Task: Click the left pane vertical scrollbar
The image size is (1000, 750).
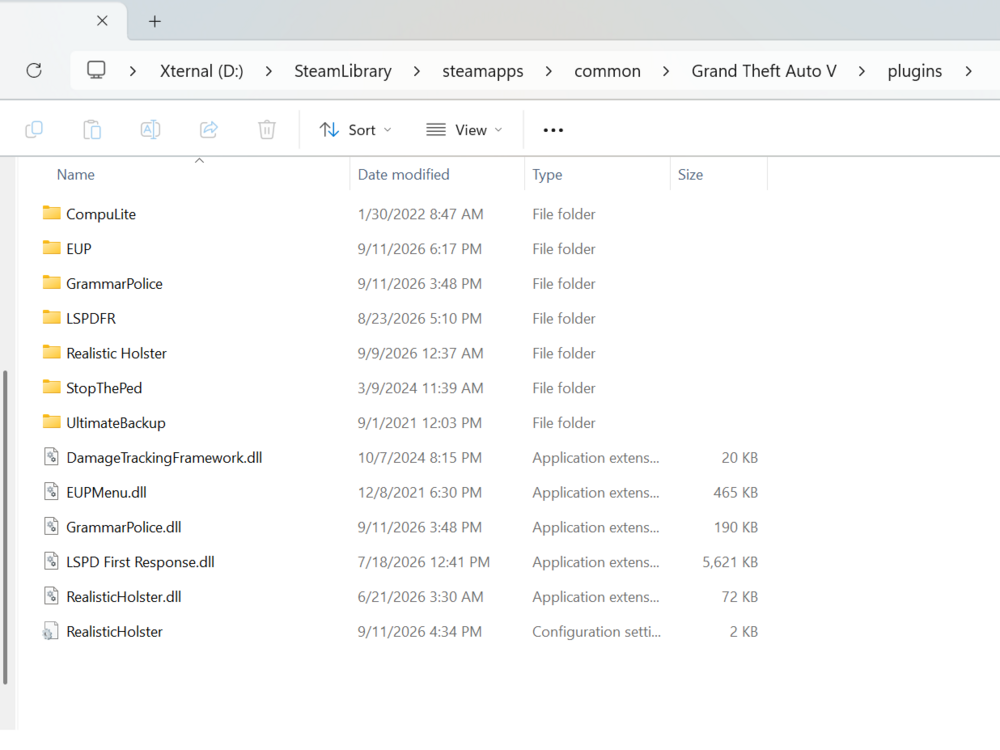Action: (5, 527)
